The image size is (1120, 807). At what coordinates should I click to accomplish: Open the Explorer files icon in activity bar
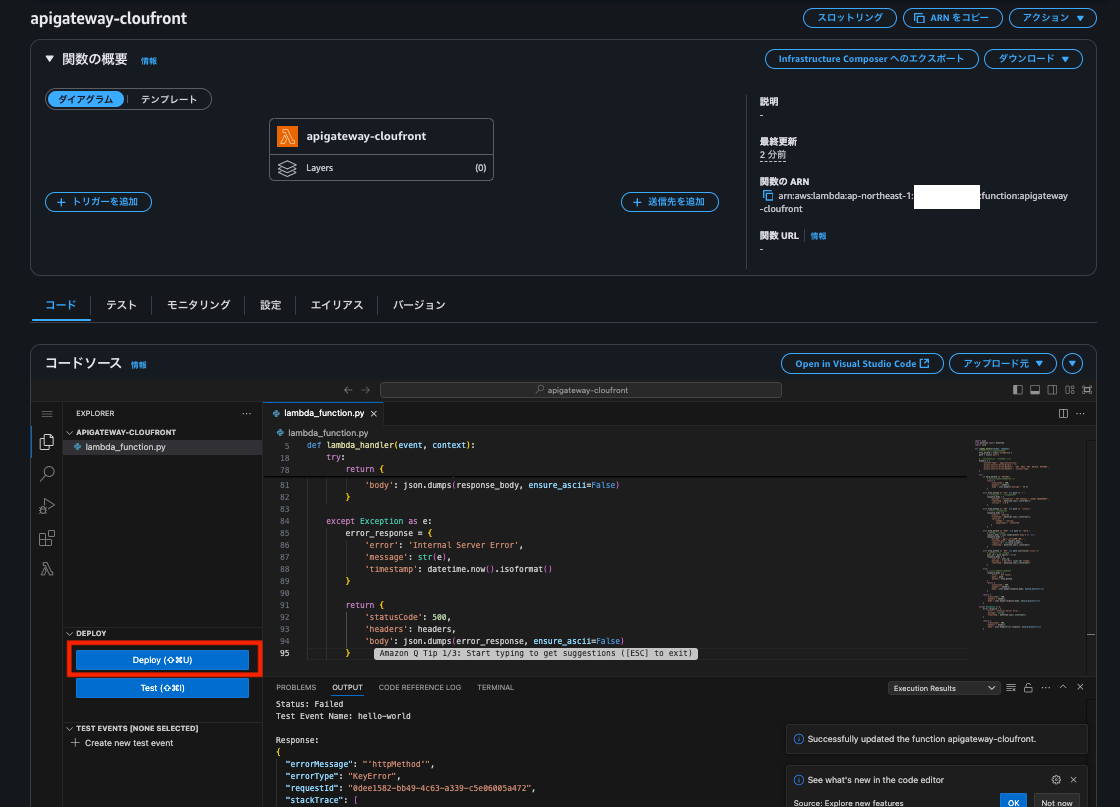(x=46, y=442)
